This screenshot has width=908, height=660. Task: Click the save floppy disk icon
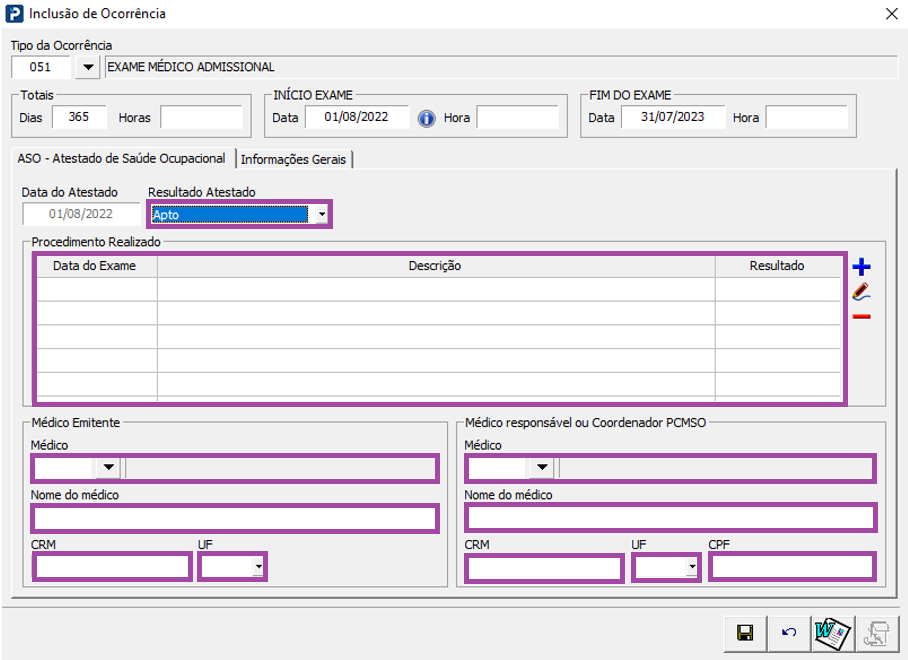[744, 633]
